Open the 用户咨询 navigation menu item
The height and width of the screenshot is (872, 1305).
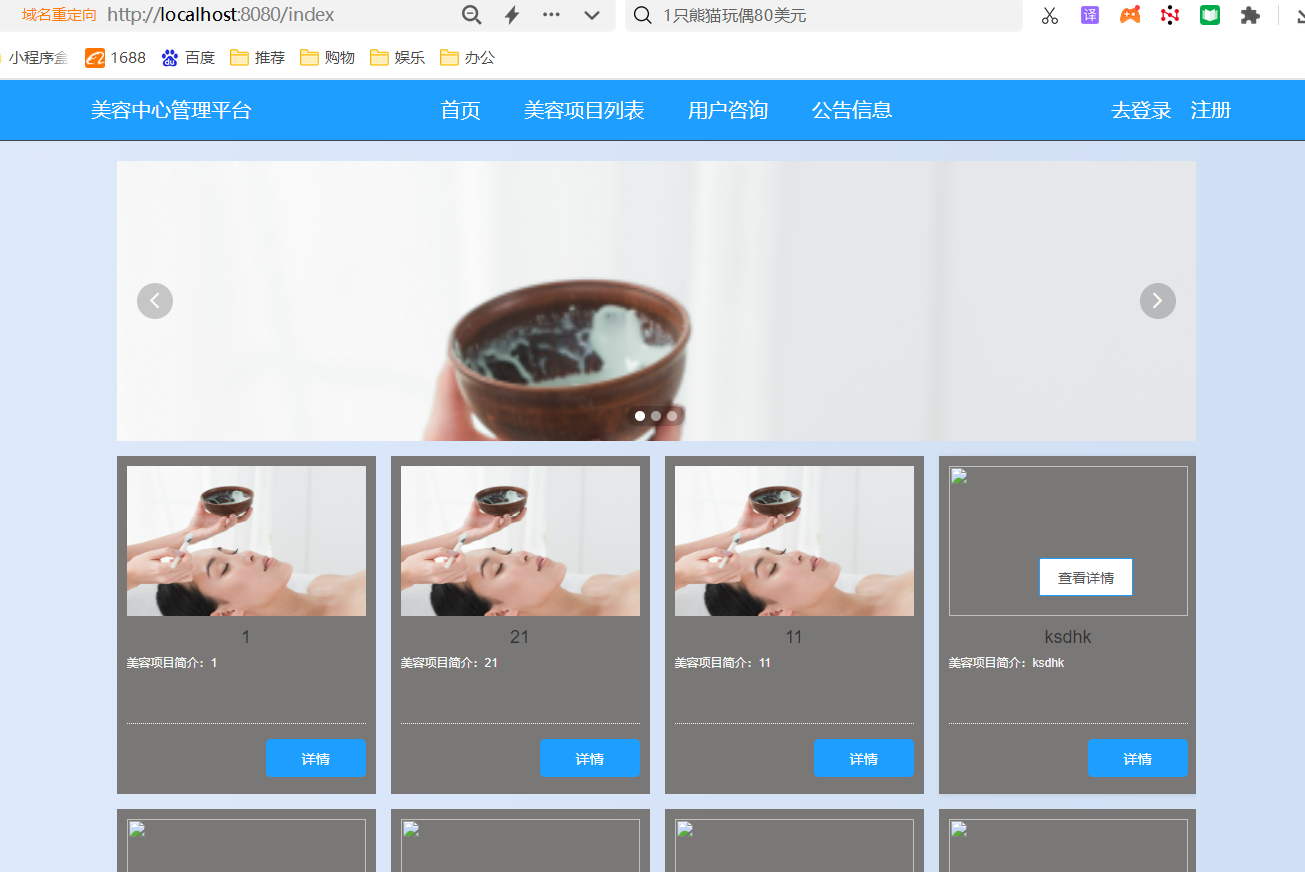(728, 110)
